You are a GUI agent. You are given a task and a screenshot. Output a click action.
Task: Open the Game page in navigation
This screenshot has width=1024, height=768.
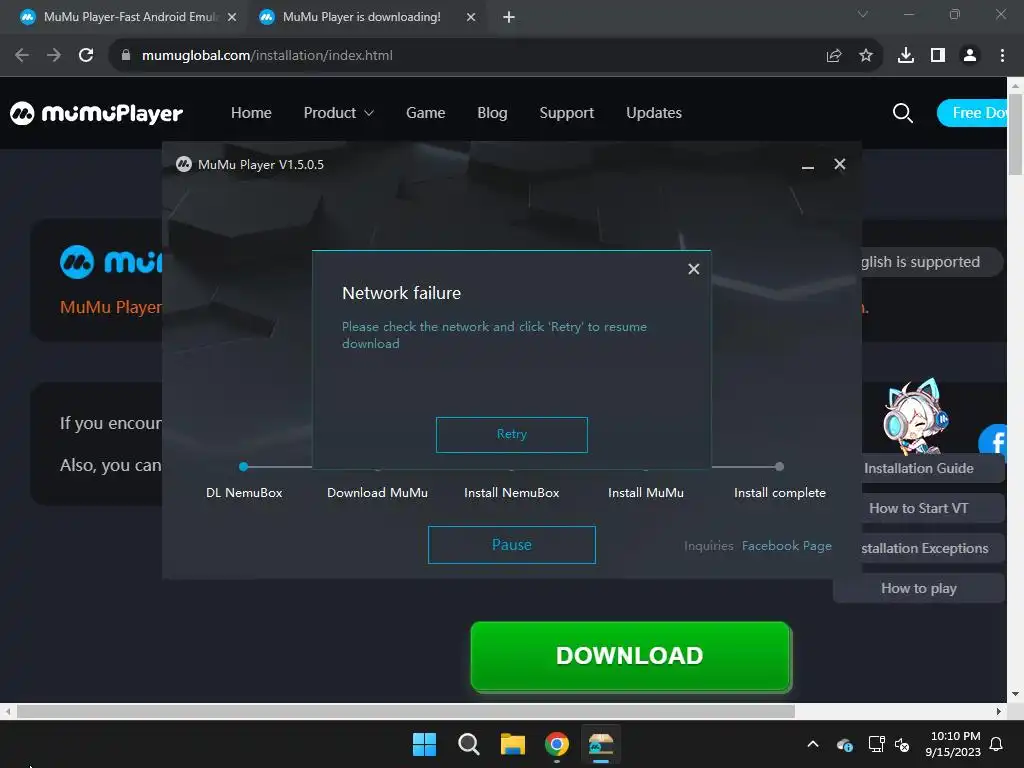coord(425,113)
